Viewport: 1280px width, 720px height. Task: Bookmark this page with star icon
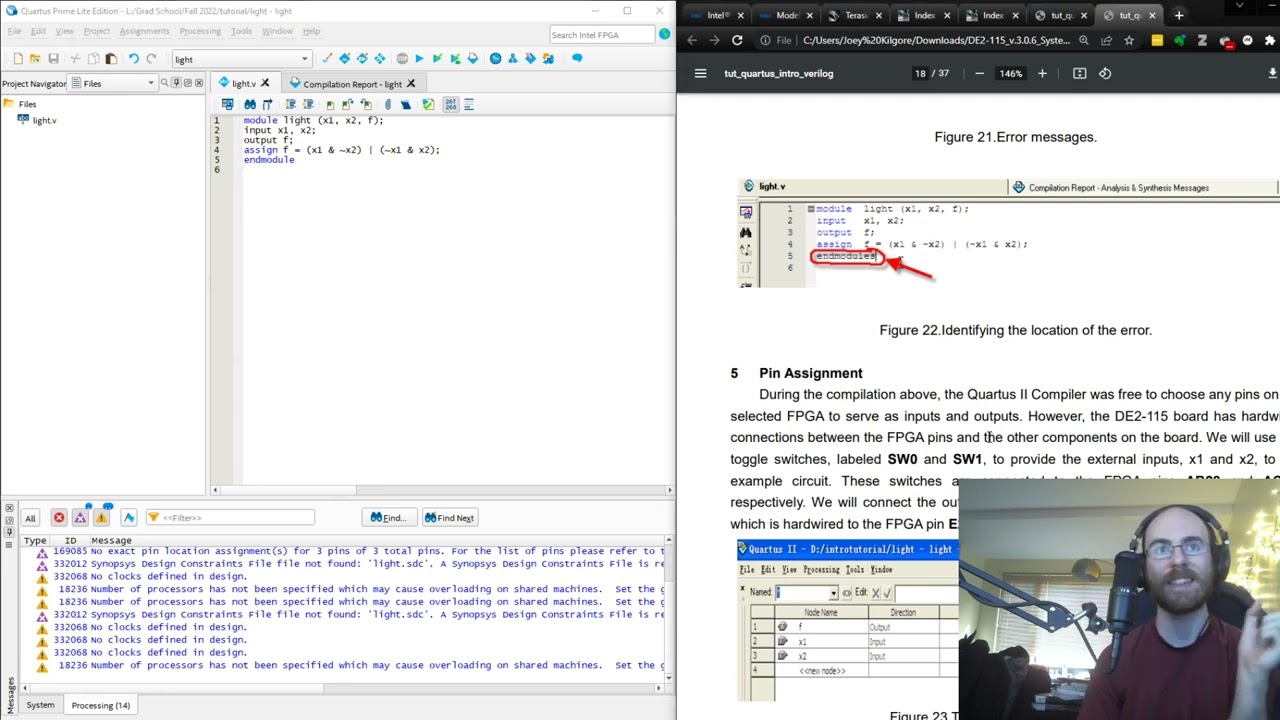[x=1129, y=40]
